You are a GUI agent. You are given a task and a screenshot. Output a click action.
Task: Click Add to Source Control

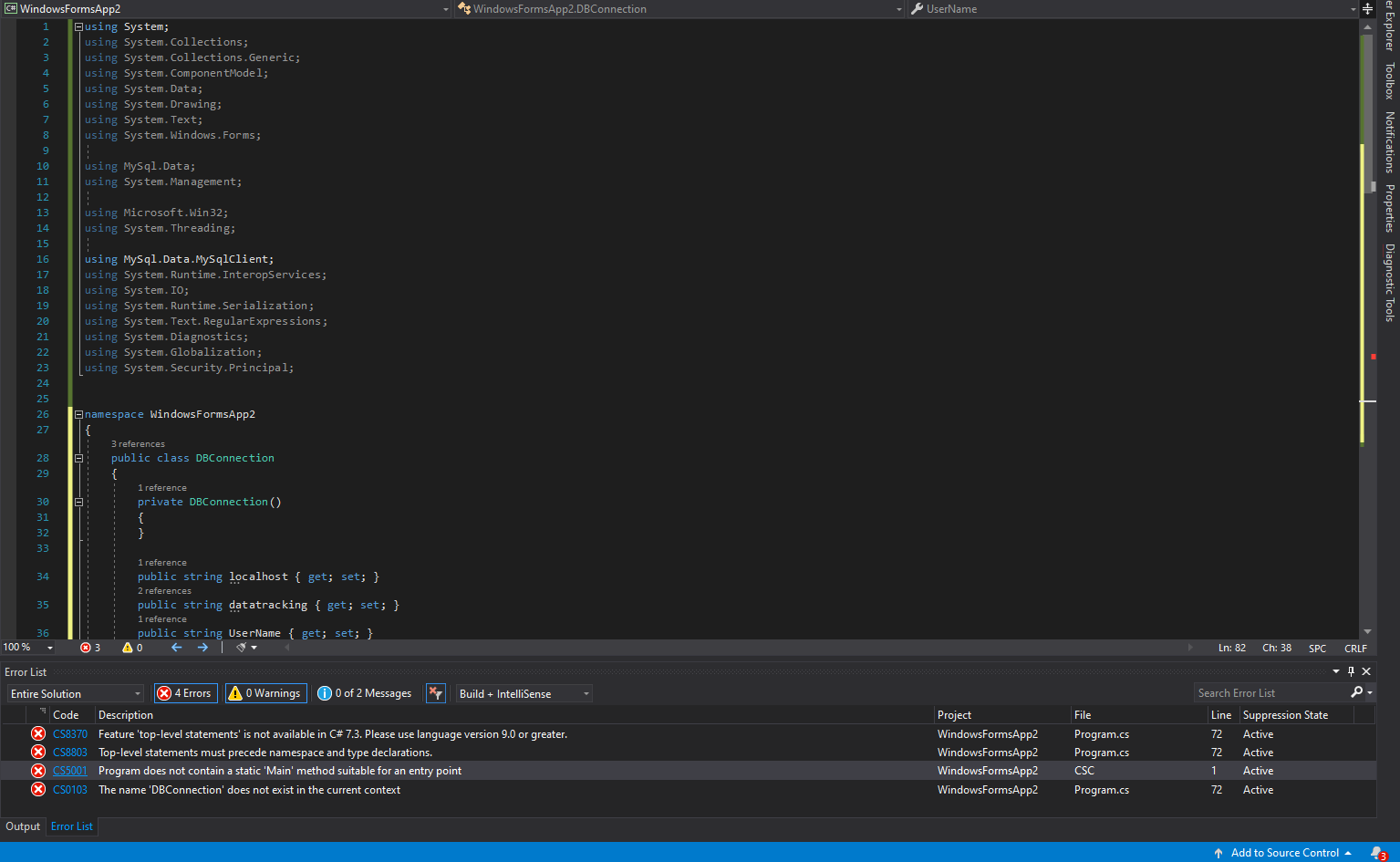1285,852
